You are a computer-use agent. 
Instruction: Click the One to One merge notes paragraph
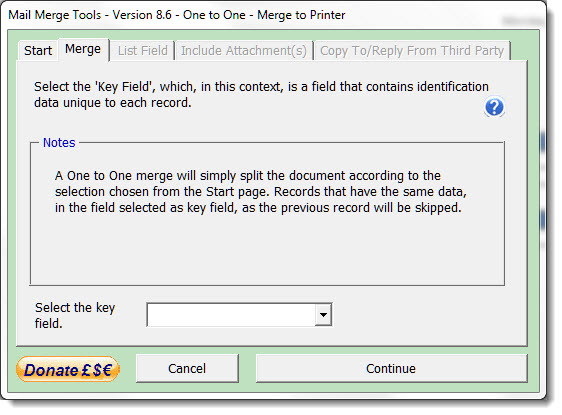click(x=261, y=192)
